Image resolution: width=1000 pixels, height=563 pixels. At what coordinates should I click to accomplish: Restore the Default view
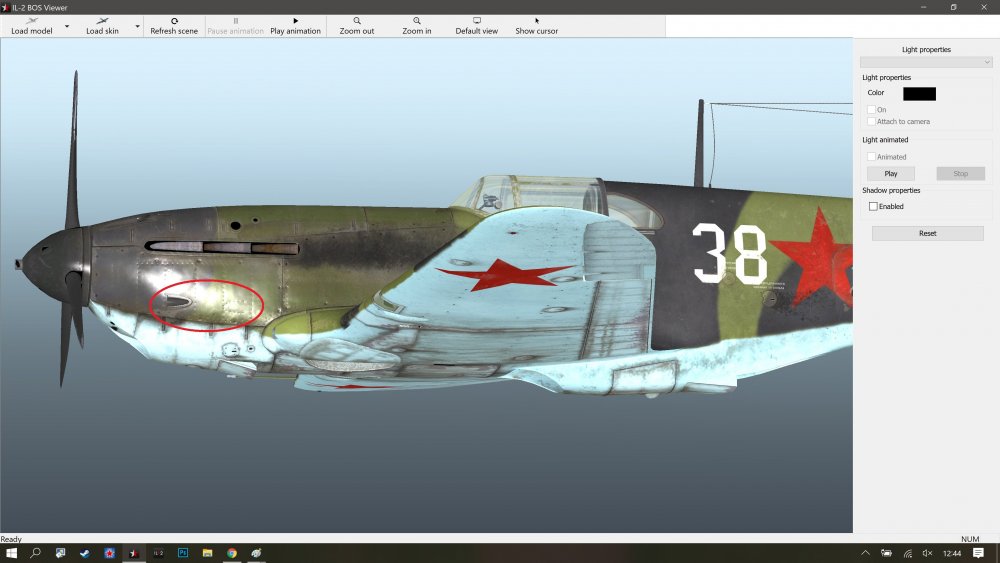pos(476,26)
